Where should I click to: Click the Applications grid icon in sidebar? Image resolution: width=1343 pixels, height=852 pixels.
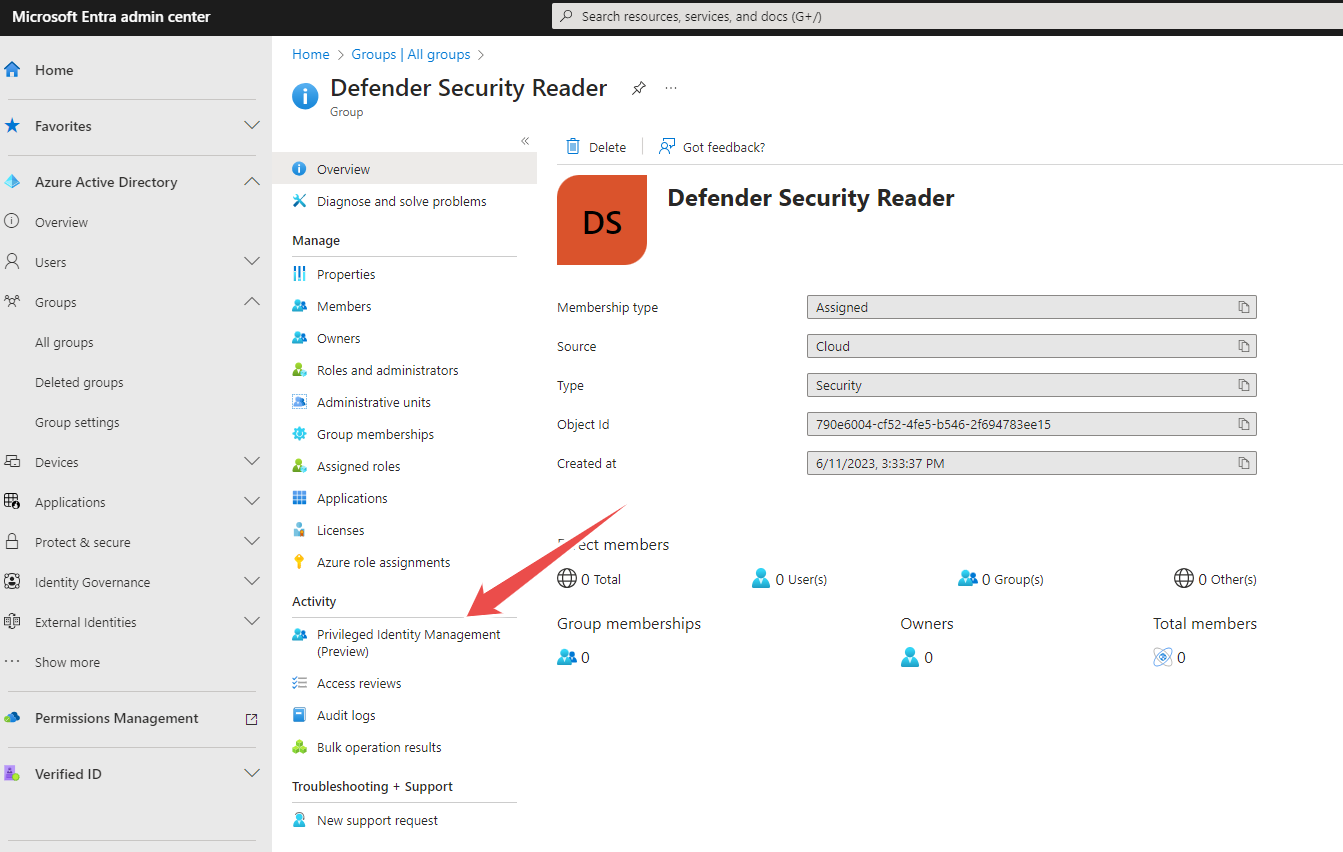(12, 502)
